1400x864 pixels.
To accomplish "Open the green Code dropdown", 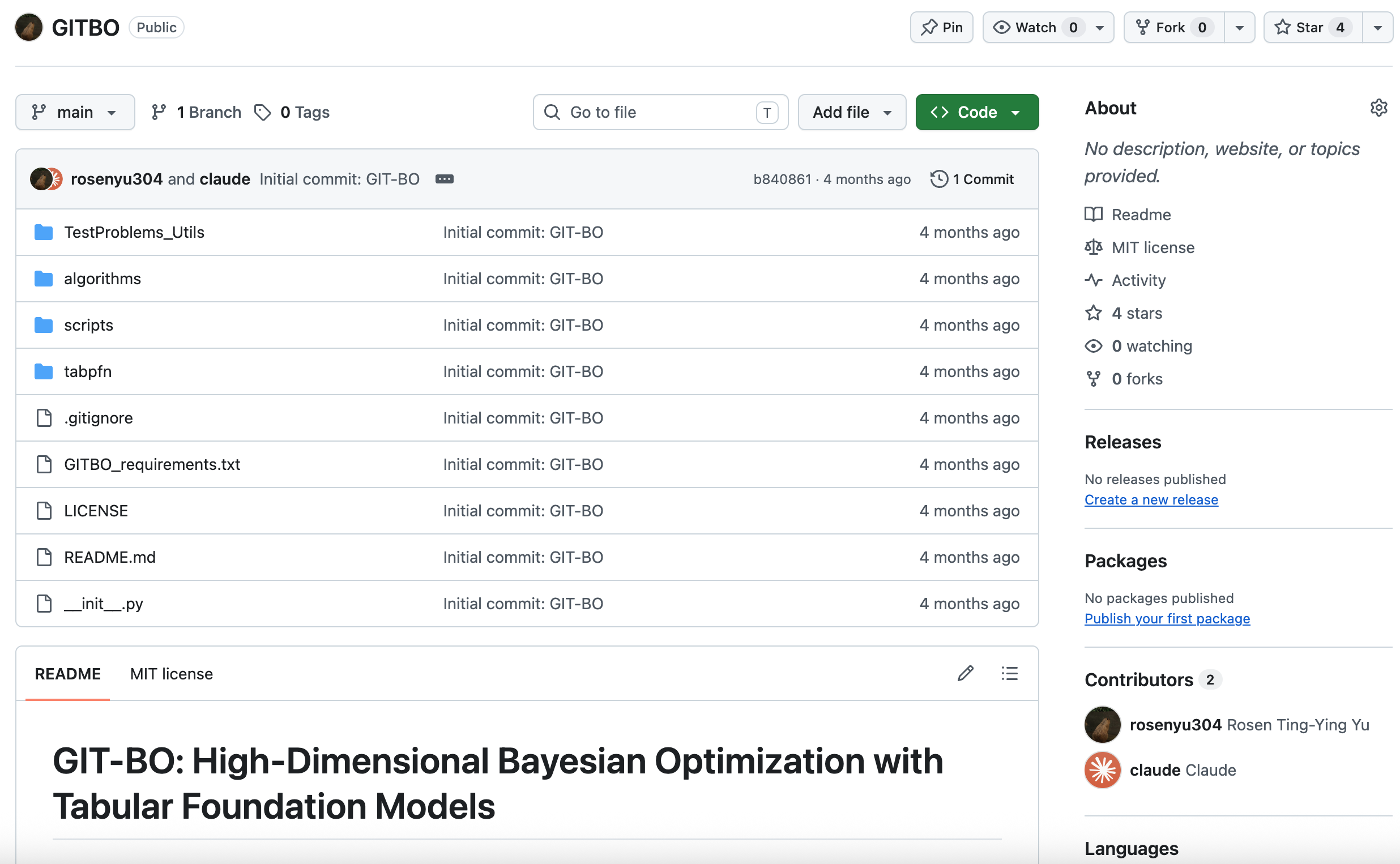I will click(976, 112).
